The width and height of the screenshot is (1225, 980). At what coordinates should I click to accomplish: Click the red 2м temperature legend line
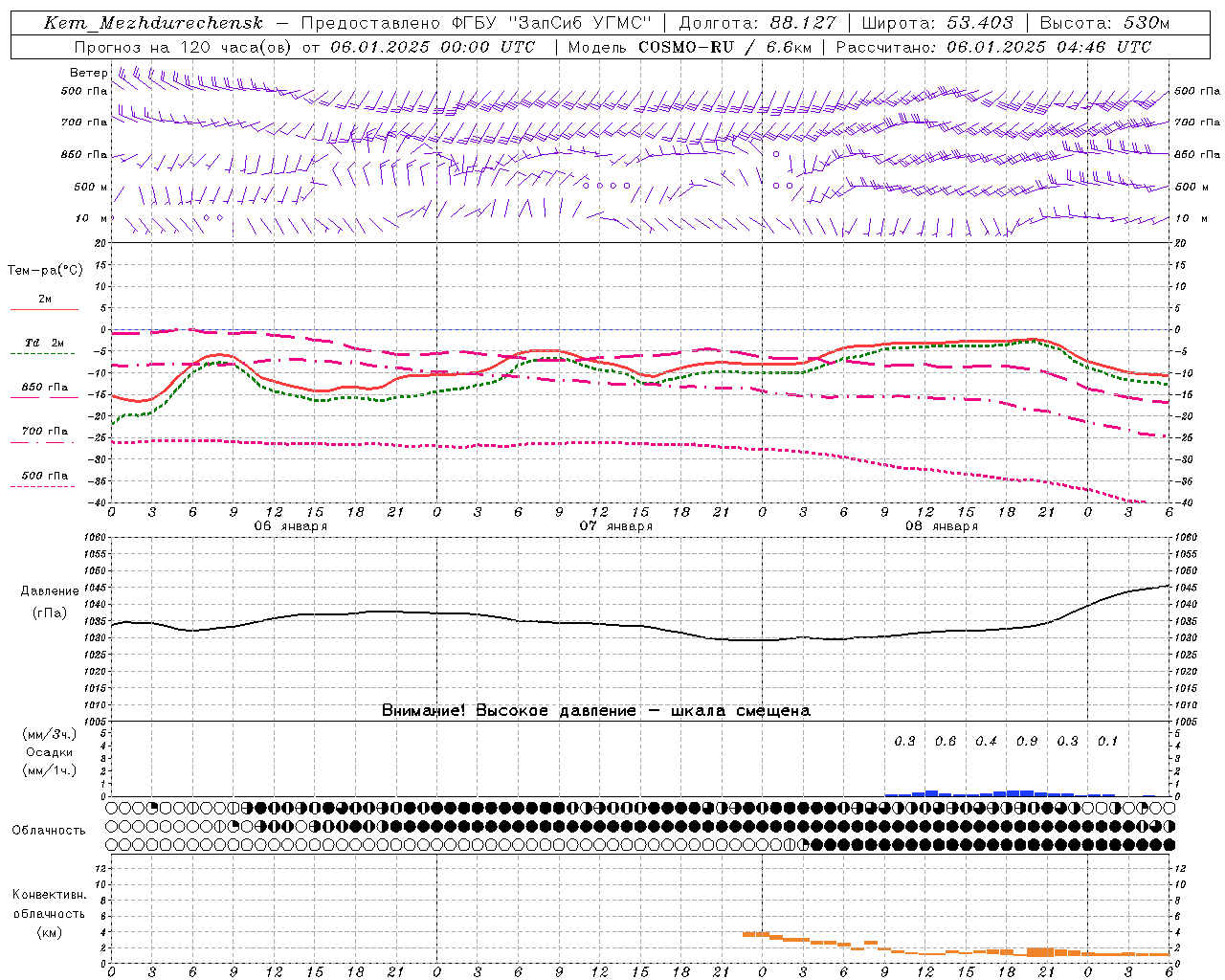pyautogui.click(x=44, y=309)
